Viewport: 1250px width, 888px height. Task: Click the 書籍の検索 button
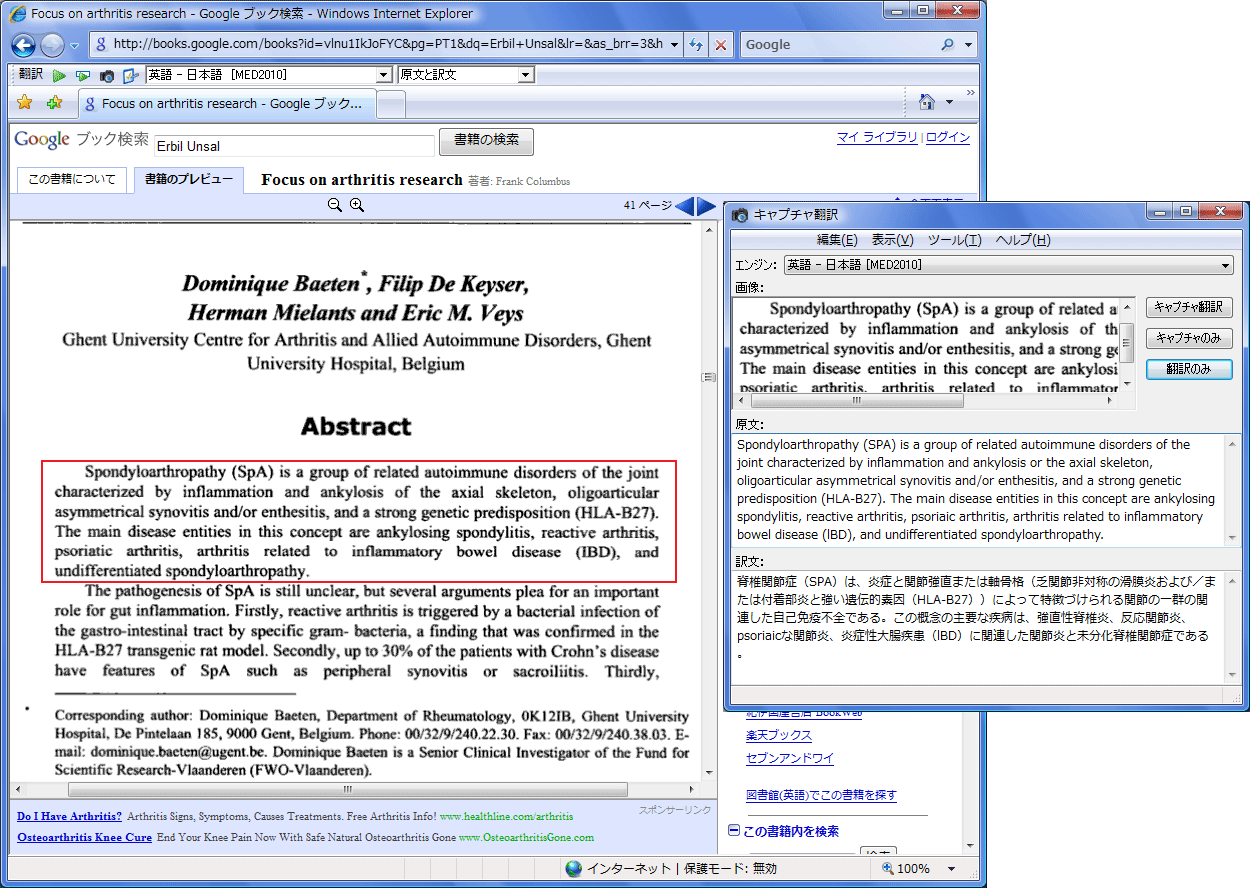(x=486, y=141)
